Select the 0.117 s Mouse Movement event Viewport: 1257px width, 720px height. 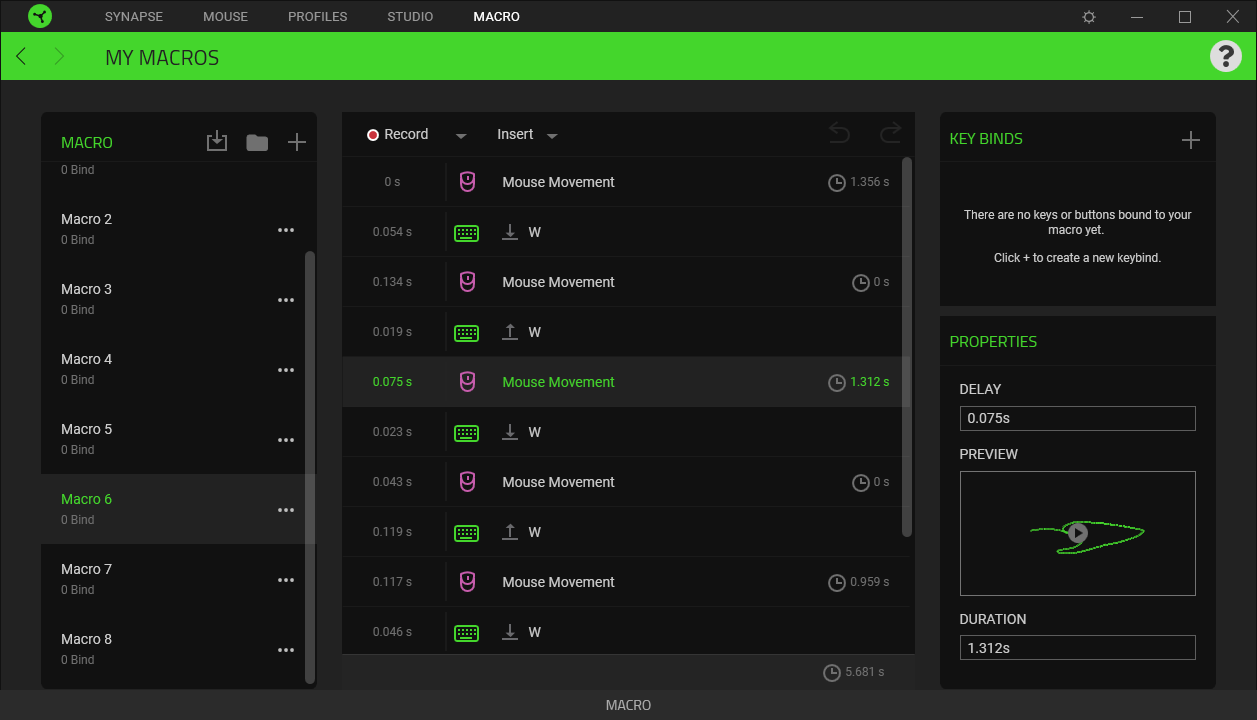tap(622, 582)
